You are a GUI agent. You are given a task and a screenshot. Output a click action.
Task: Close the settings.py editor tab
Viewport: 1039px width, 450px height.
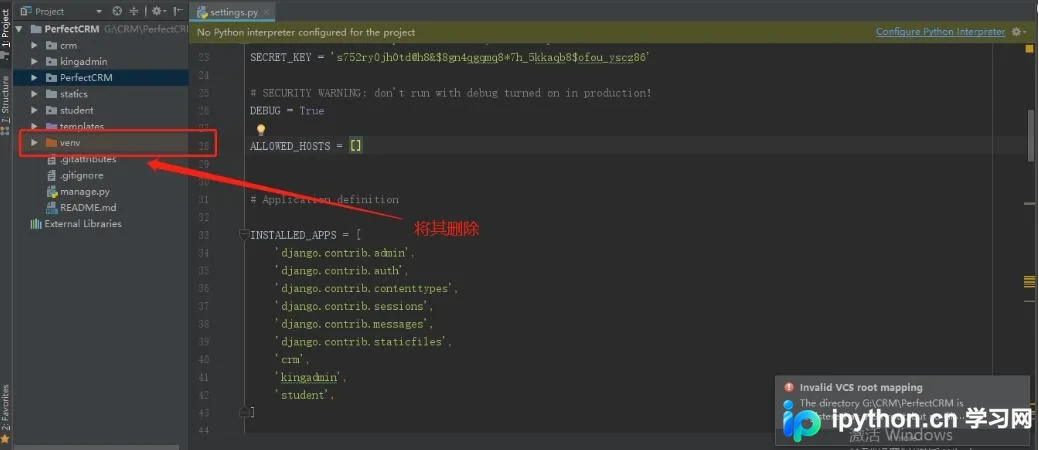click(266, 13)
